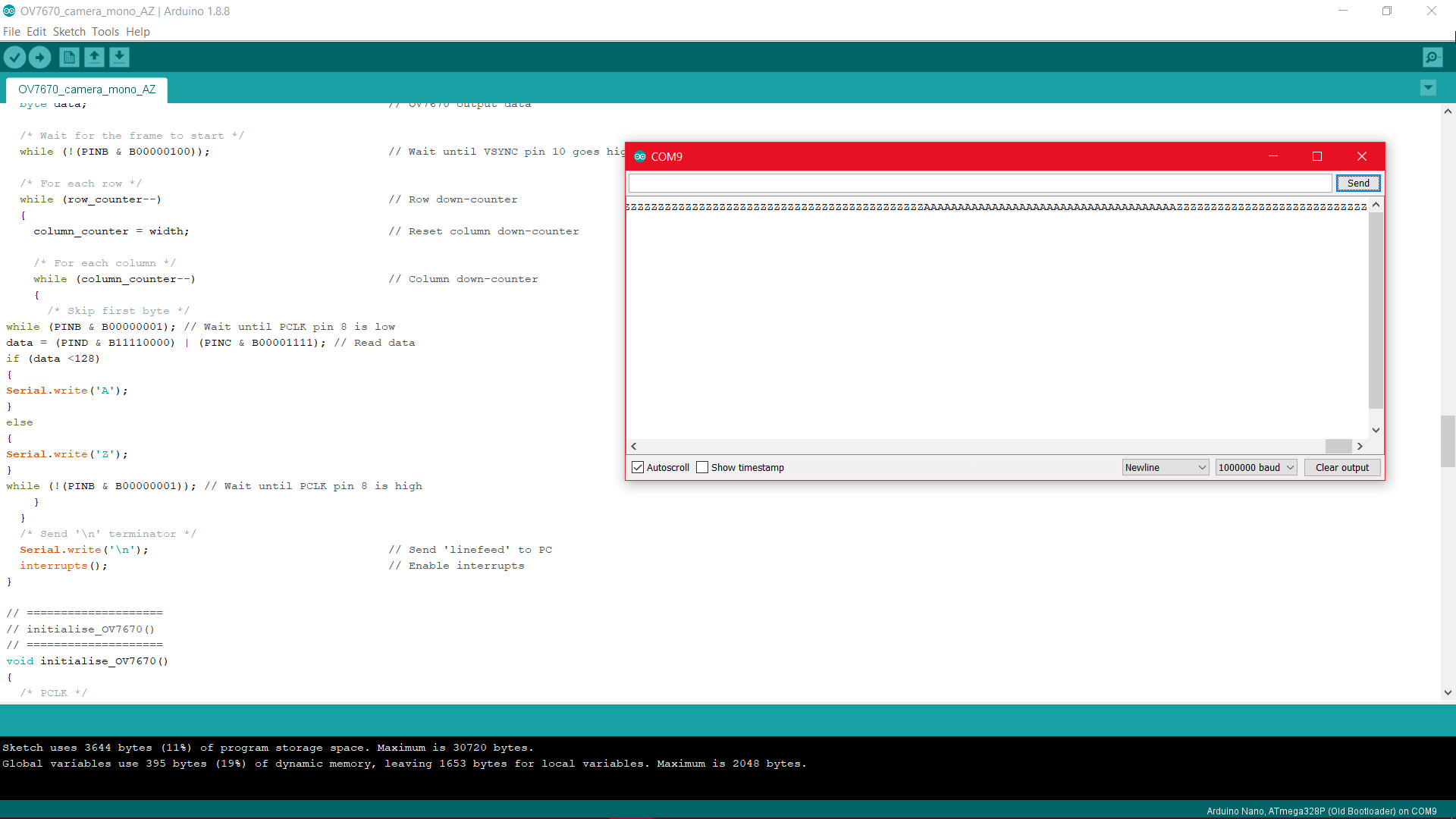
Task: Click the Open sketch up-arrow icon
Action: tap(94, 57)
